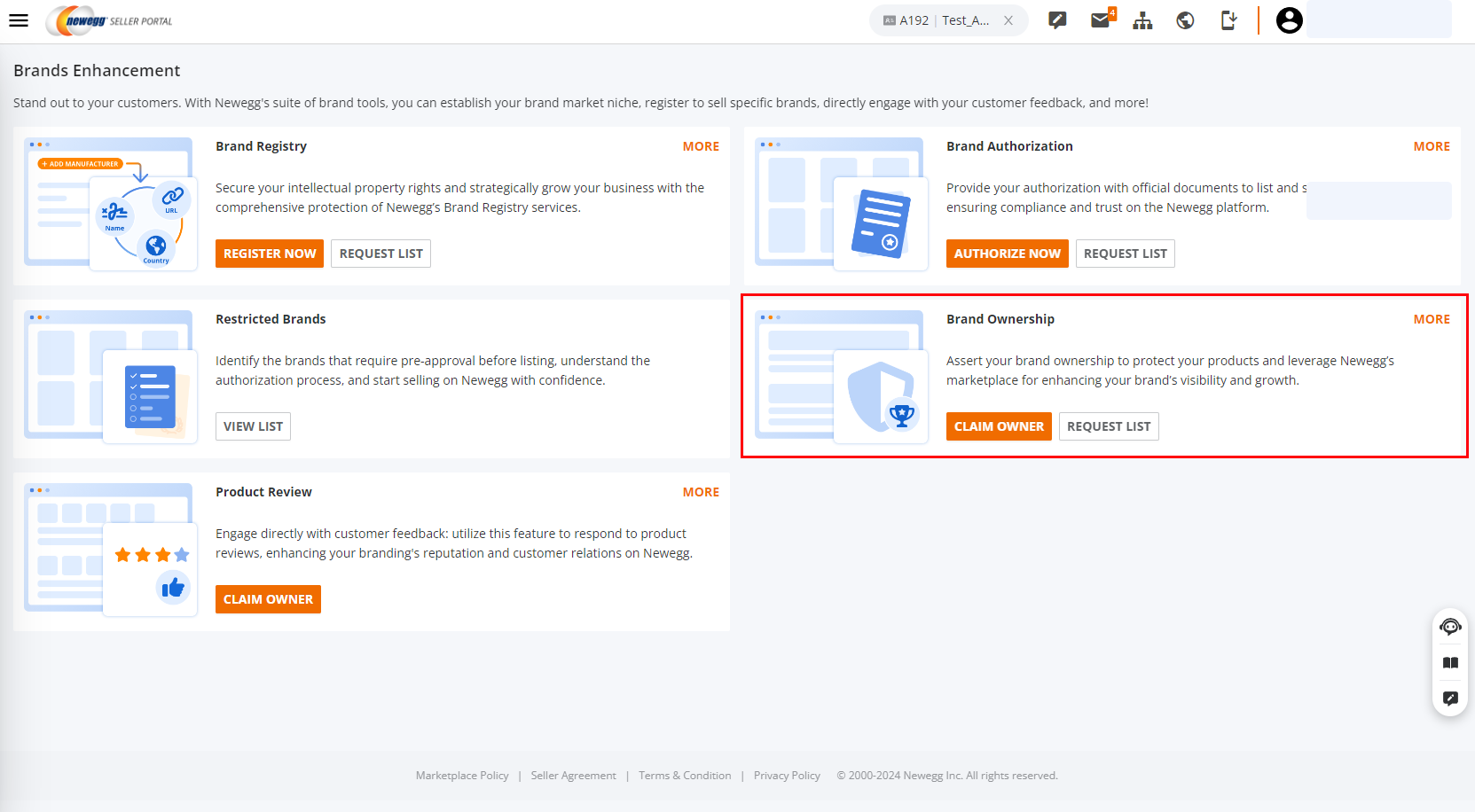Open the hamburger navigation menu
This screenshot has height=812, width=1475.
[19, 20]
